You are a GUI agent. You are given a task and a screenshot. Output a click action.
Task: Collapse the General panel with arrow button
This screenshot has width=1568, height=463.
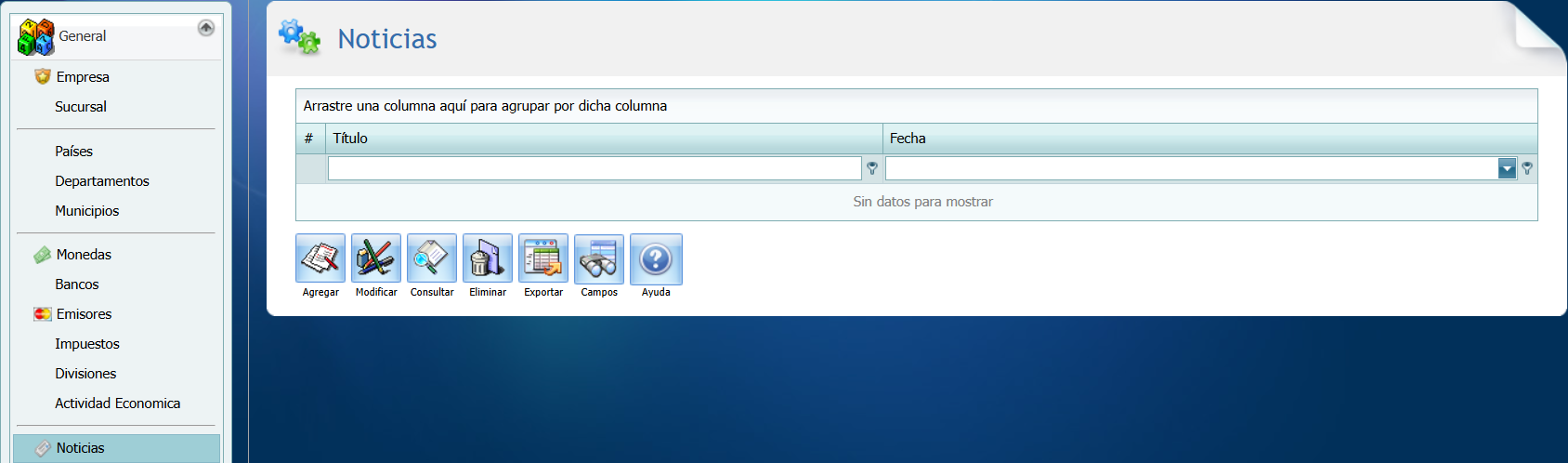click(x=206, y=28)
